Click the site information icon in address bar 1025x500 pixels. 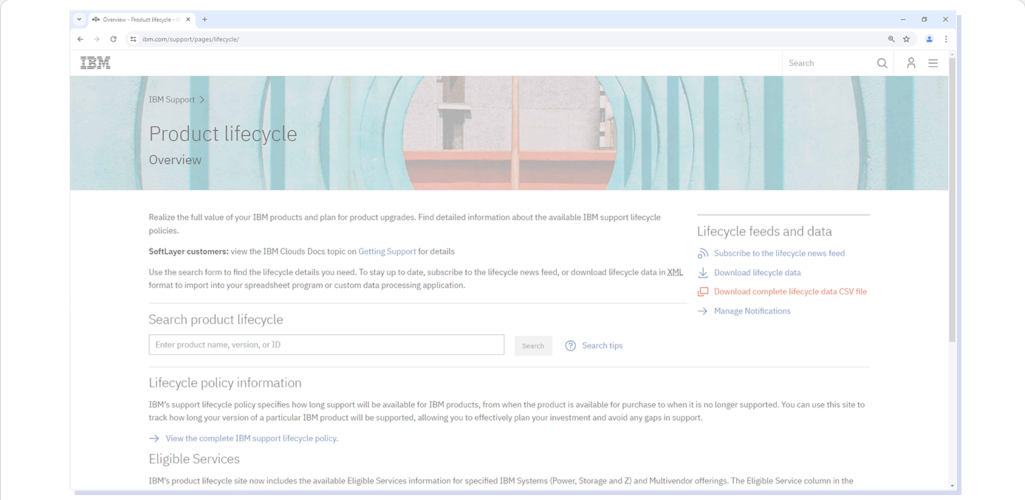133,39
